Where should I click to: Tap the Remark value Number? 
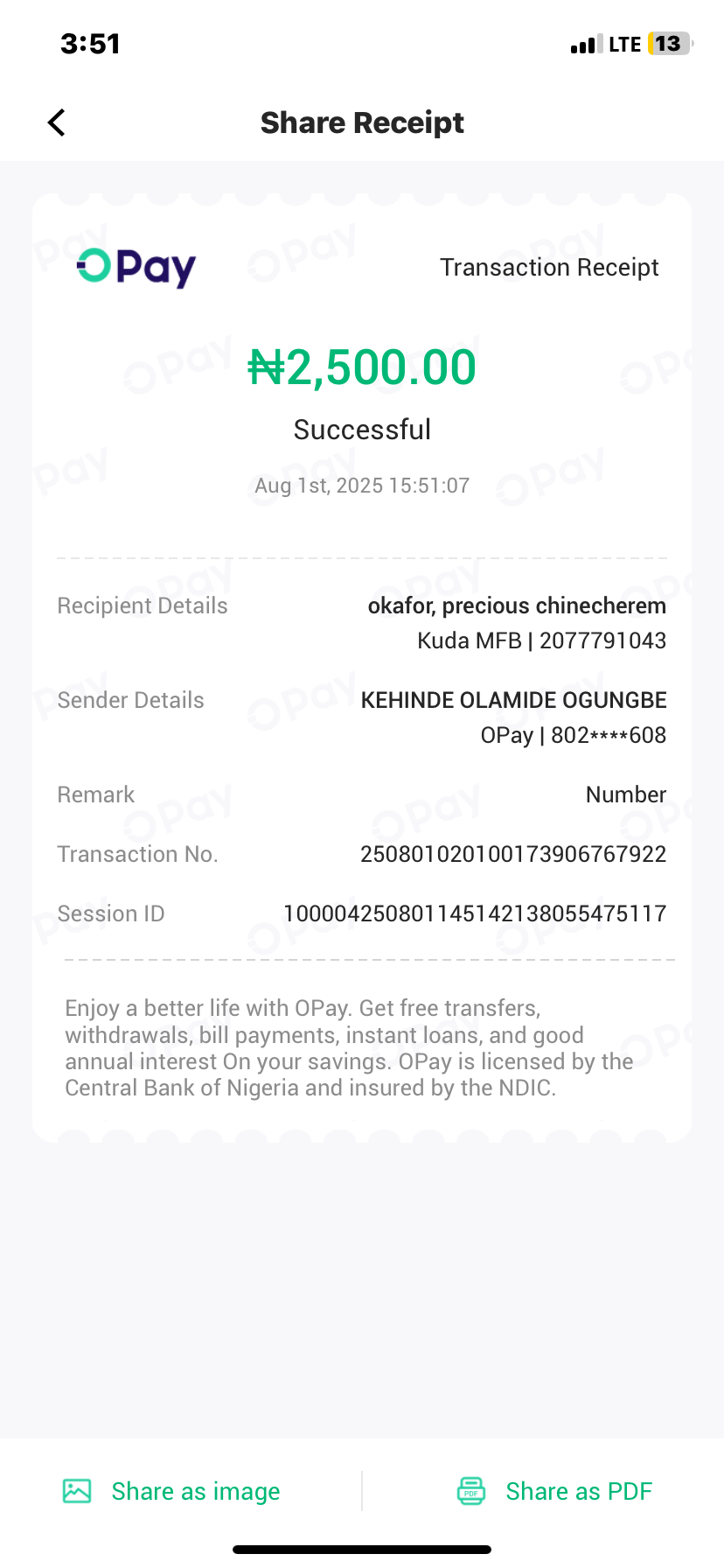coord(625,794)
